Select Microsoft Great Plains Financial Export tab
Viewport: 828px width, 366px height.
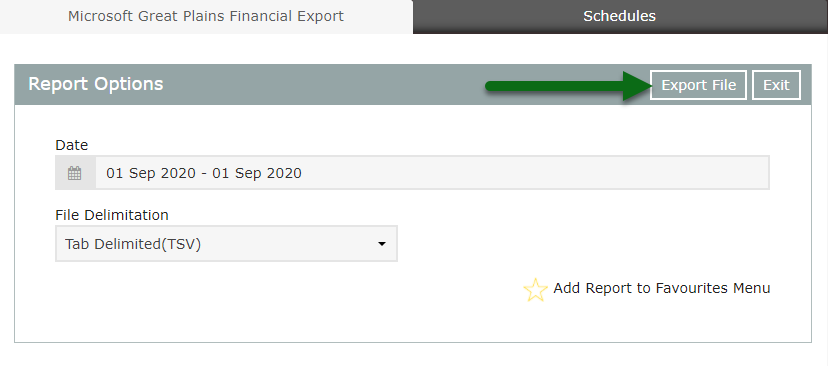click(206, 16)
